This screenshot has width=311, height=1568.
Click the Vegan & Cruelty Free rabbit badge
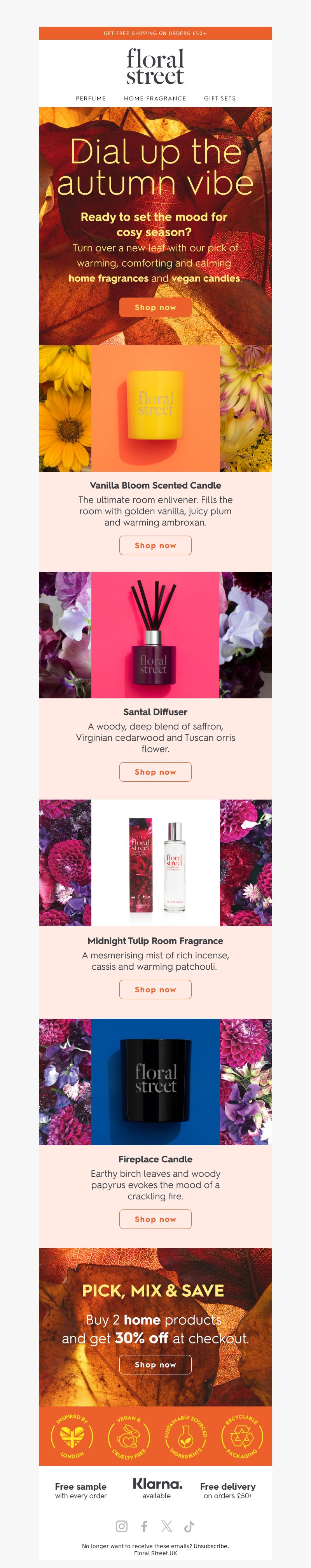[x=129, y=1436]
